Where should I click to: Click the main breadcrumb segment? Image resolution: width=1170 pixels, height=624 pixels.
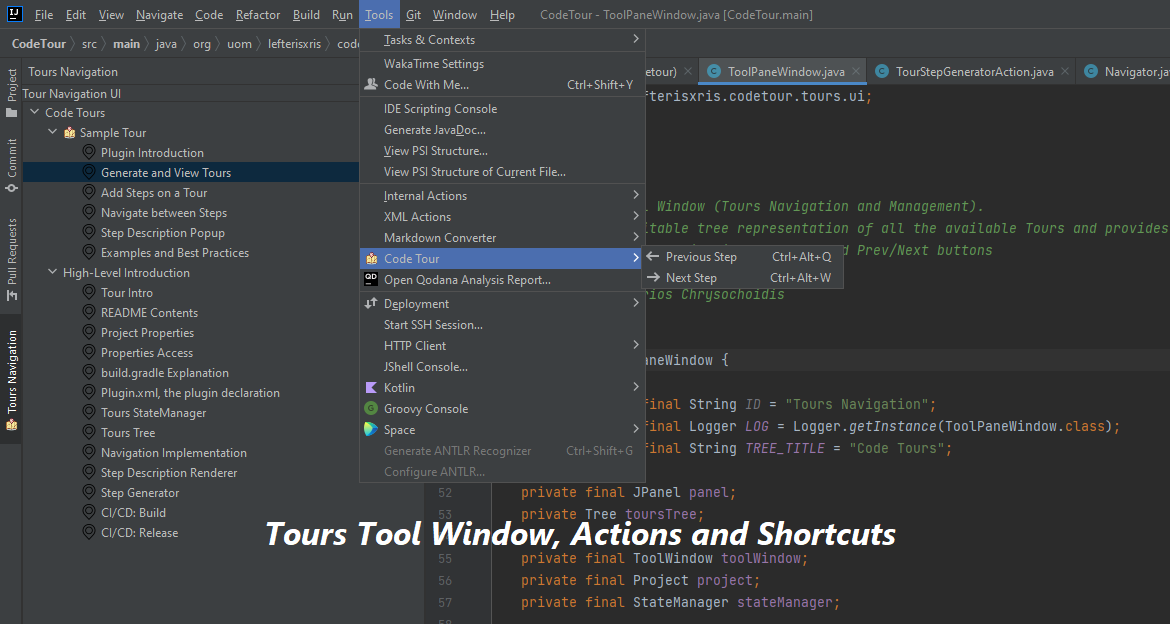tap(126, 44)
